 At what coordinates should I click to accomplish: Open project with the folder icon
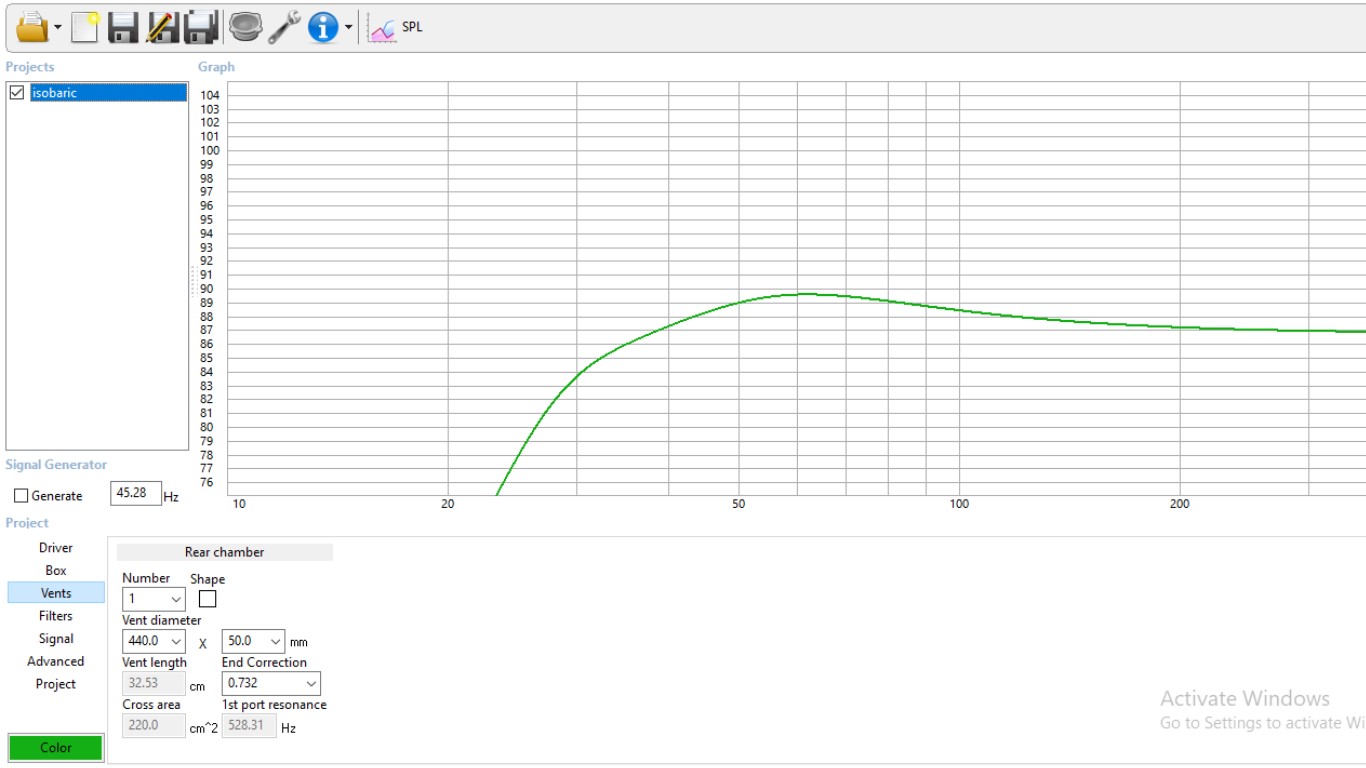(x=32, y=27)
